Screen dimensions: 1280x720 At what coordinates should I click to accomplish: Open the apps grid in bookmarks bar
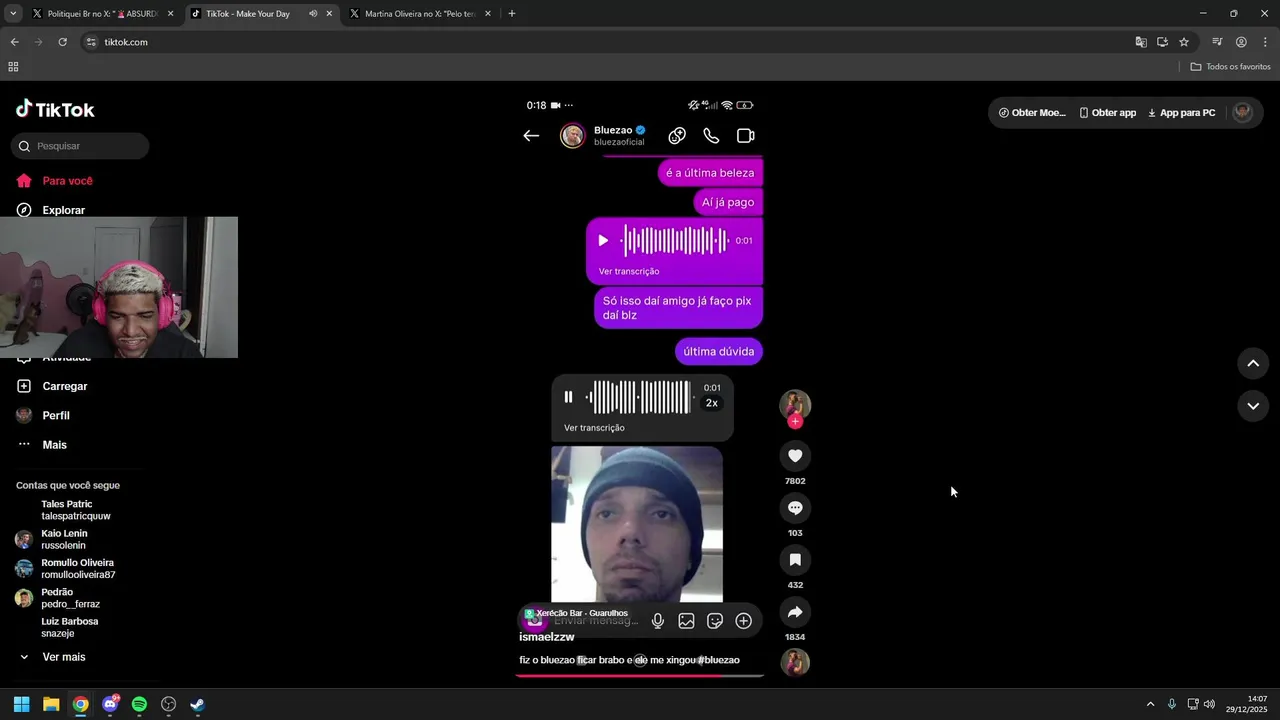(x=13, y=67)
